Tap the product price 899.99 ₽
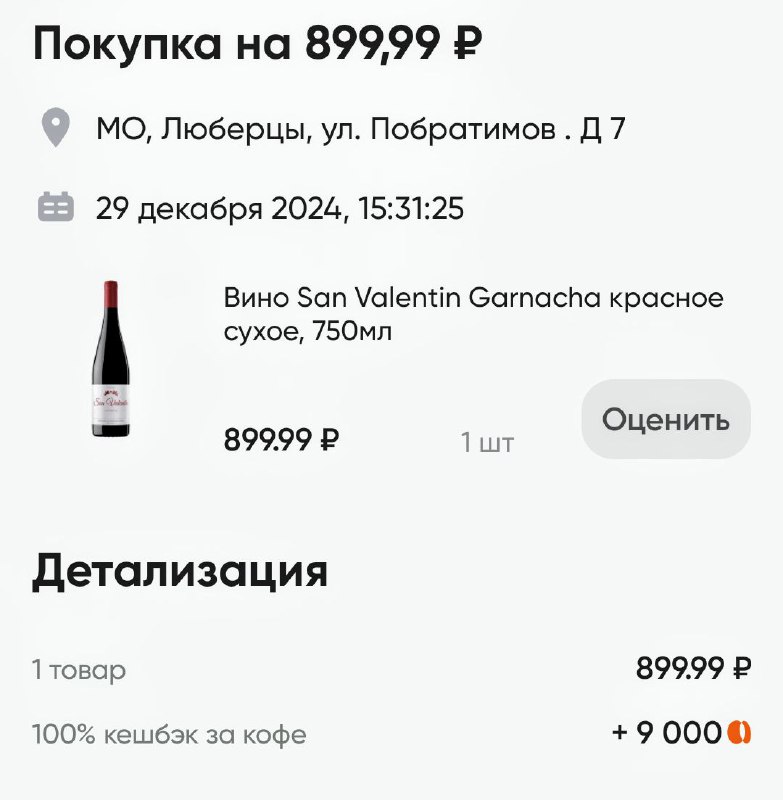Screen dimensions: 783x800 281,440
